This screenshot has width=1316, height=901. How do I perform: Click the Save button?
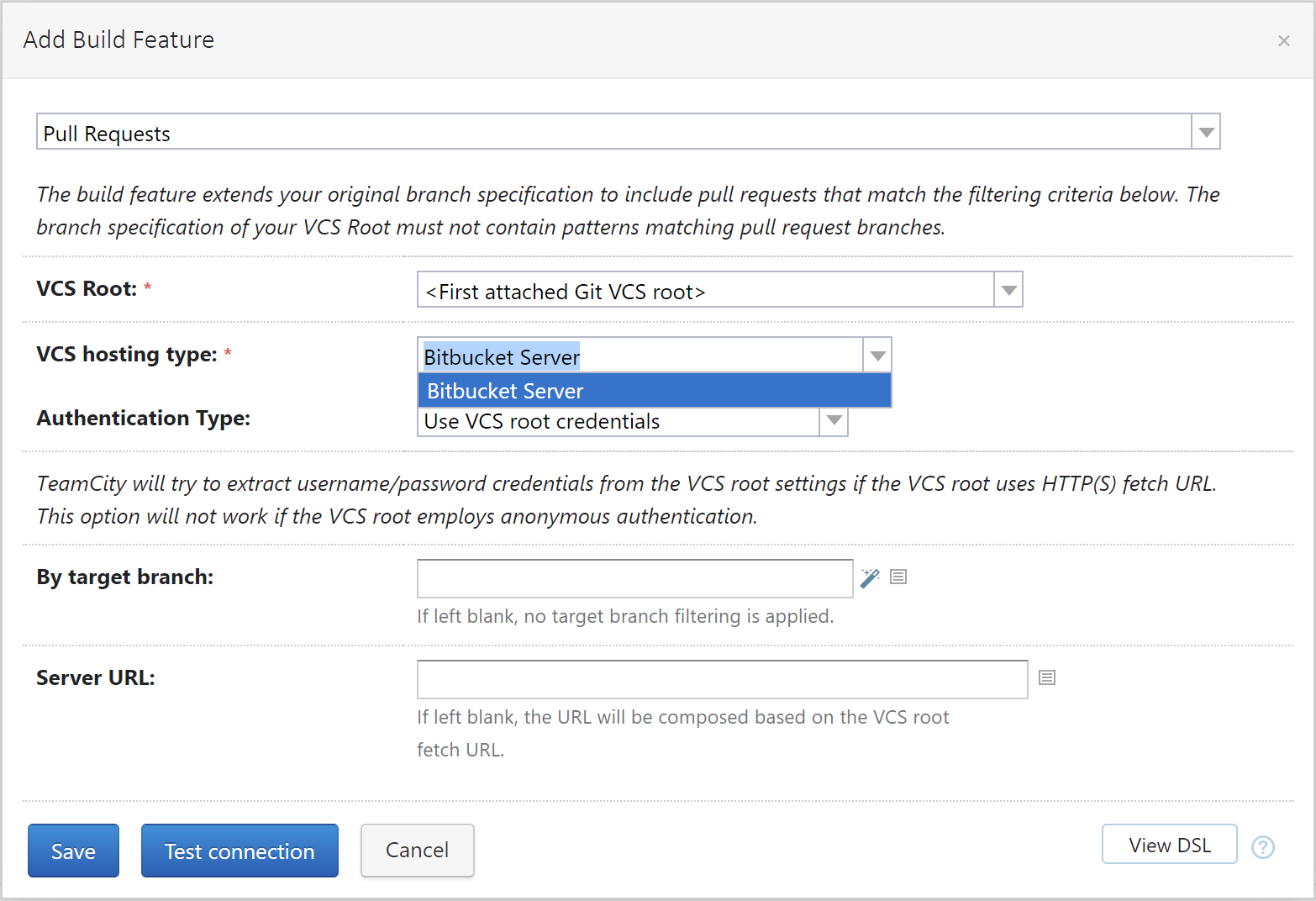[73, 851]
